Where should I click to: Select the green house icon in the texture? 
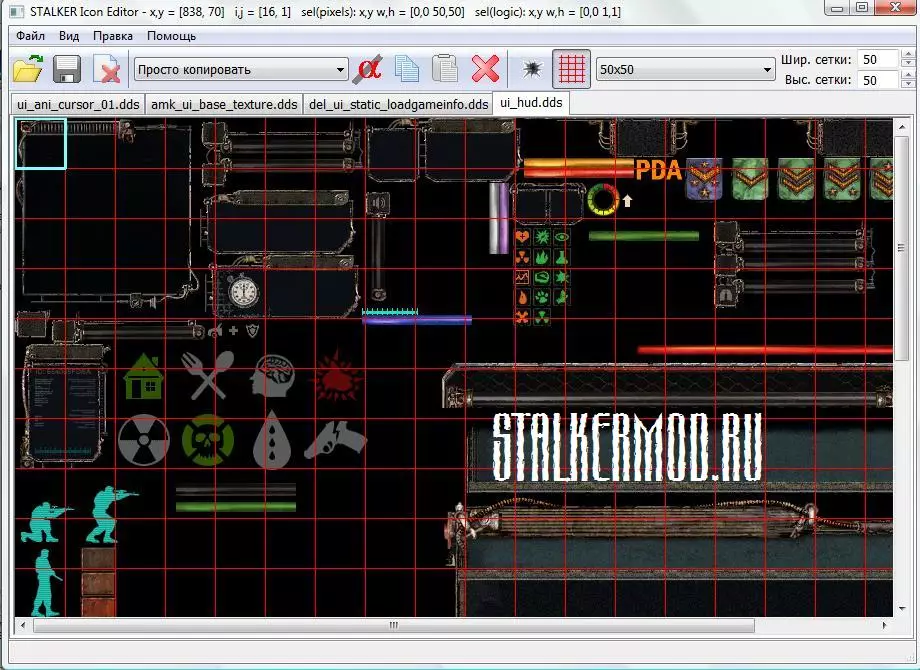(x=143, y=377)
